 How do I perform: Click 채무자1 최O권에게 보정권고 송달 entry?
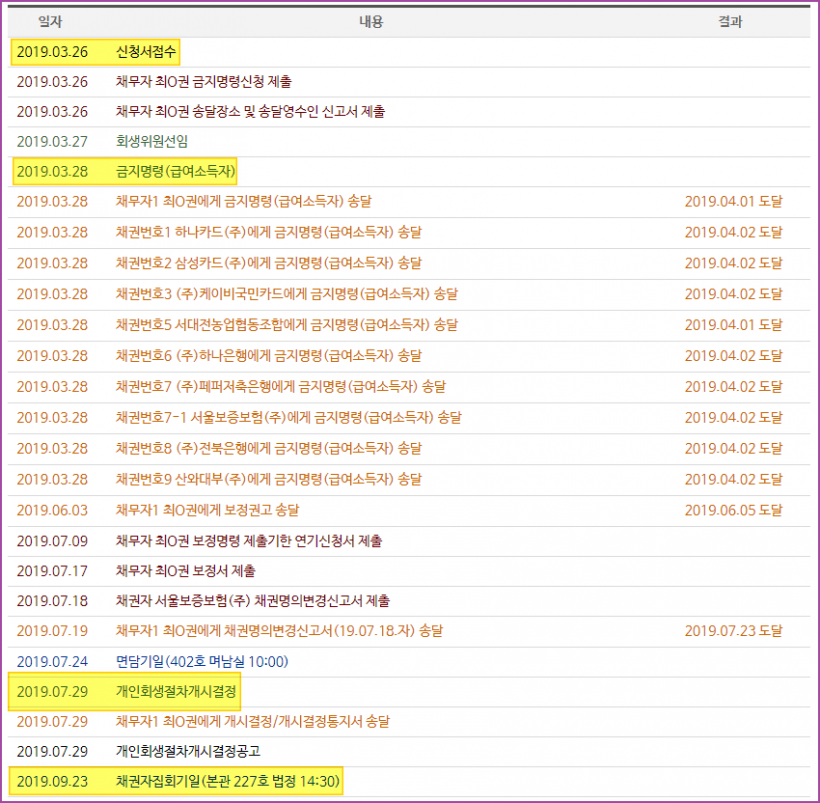coord(207,510)
